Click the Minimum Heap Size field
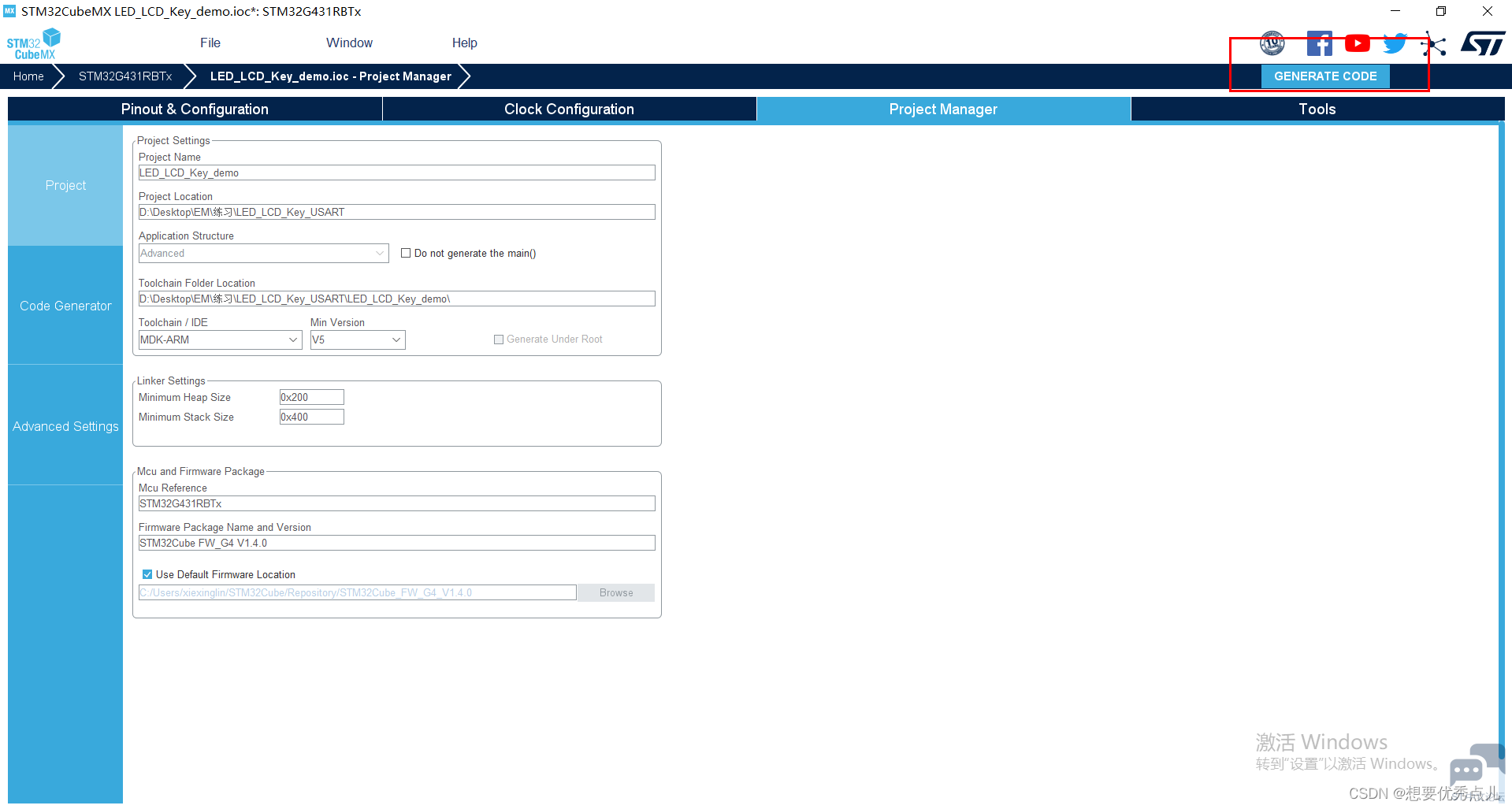Viewport: 1512px width, 809px height. pyautogui.click(x=311, y=397)
